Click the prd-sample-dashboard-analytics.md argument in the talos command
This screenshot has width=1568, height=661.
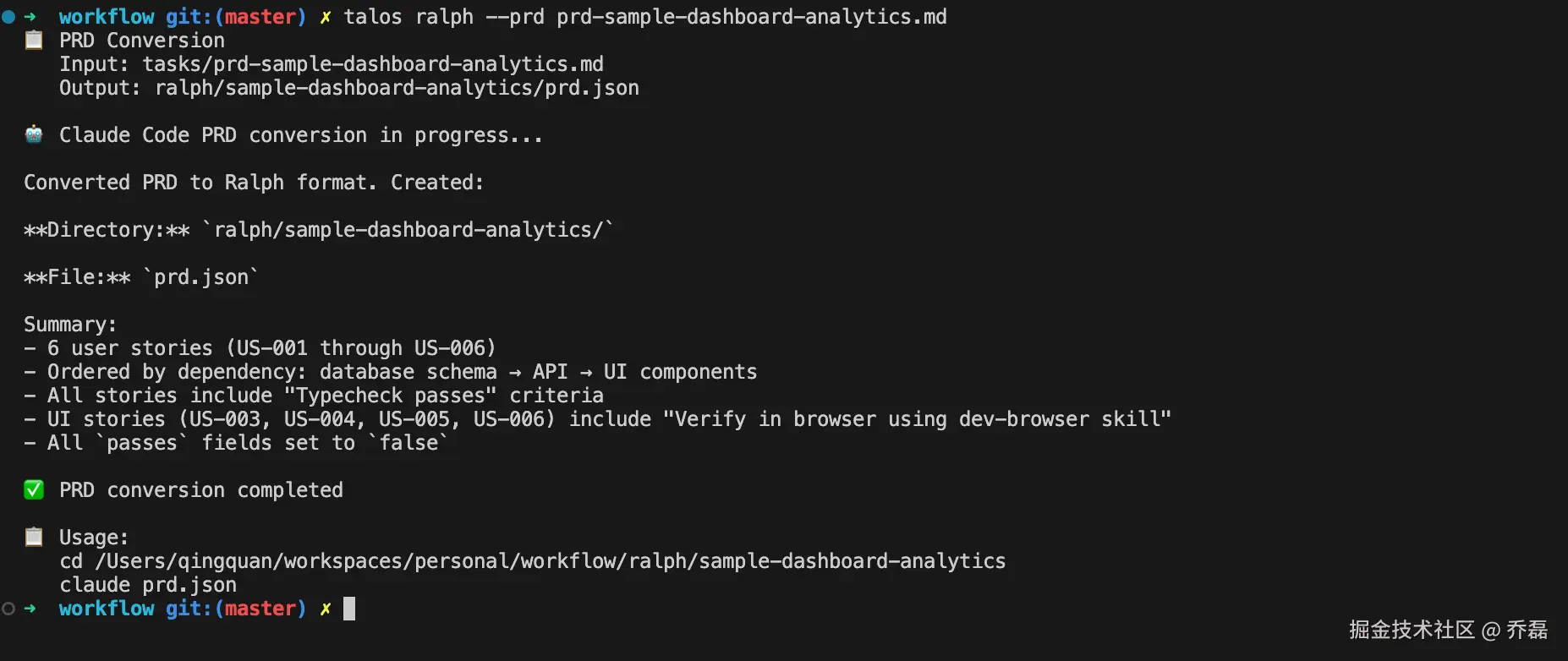(x=751, y=17)
